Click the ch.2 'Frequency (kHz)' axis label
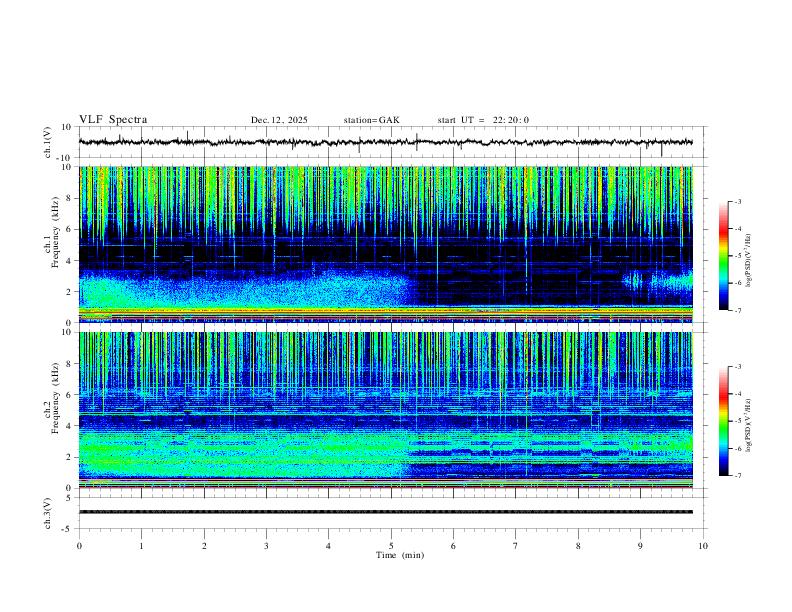 (55, 398)
